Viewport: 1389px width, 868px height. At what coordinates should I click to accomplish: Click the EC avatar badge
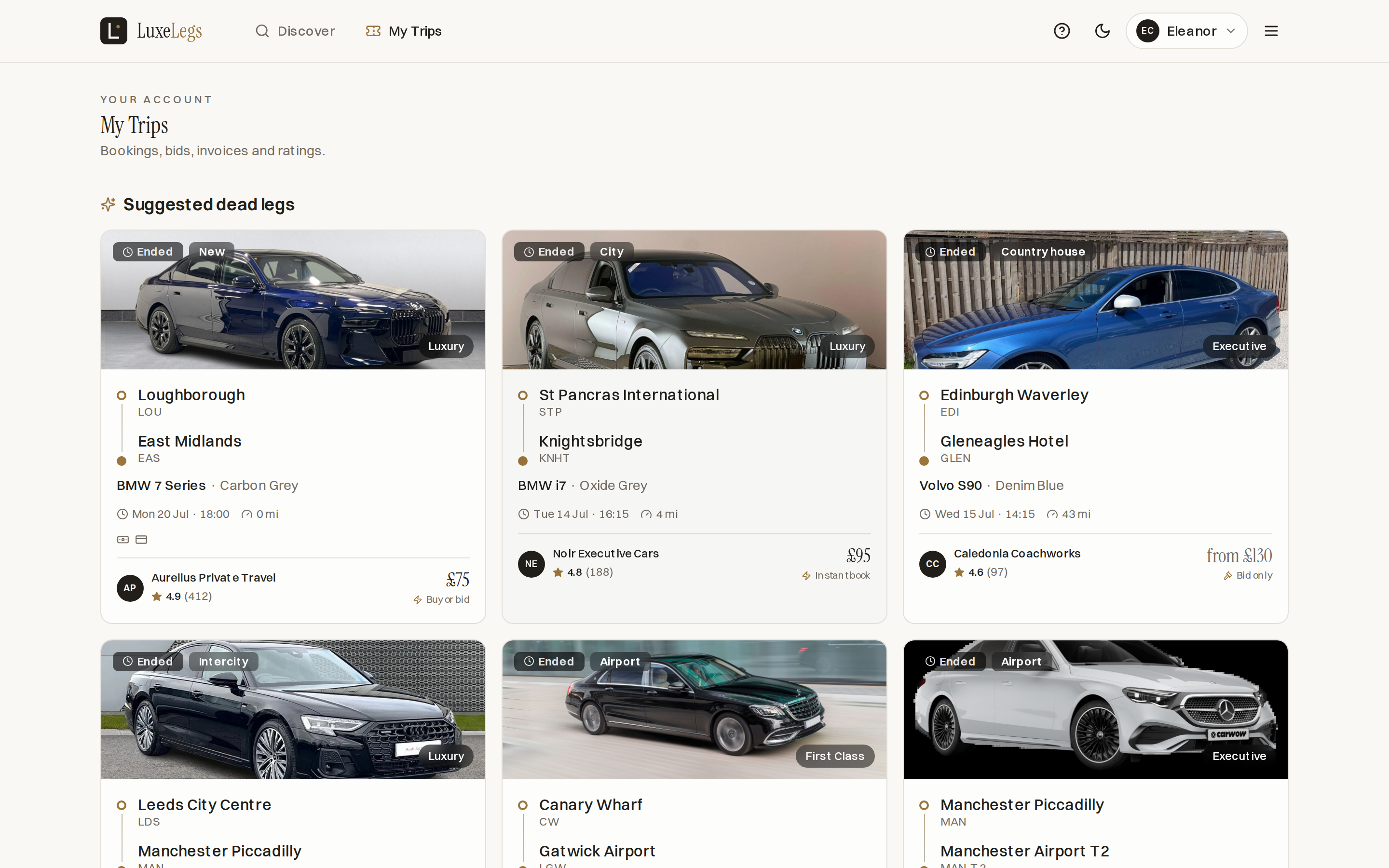[1147, 31]
